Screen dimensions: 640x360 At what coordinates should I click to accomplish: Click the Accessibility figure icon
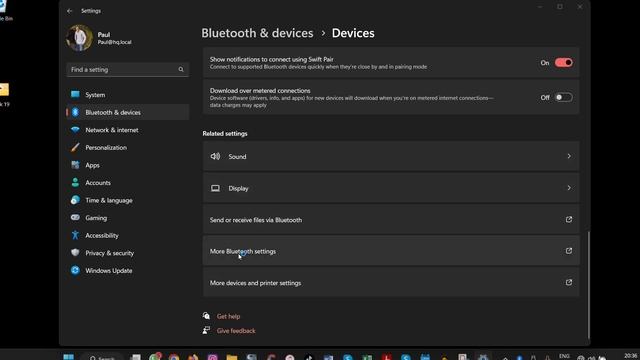(75, 235)
